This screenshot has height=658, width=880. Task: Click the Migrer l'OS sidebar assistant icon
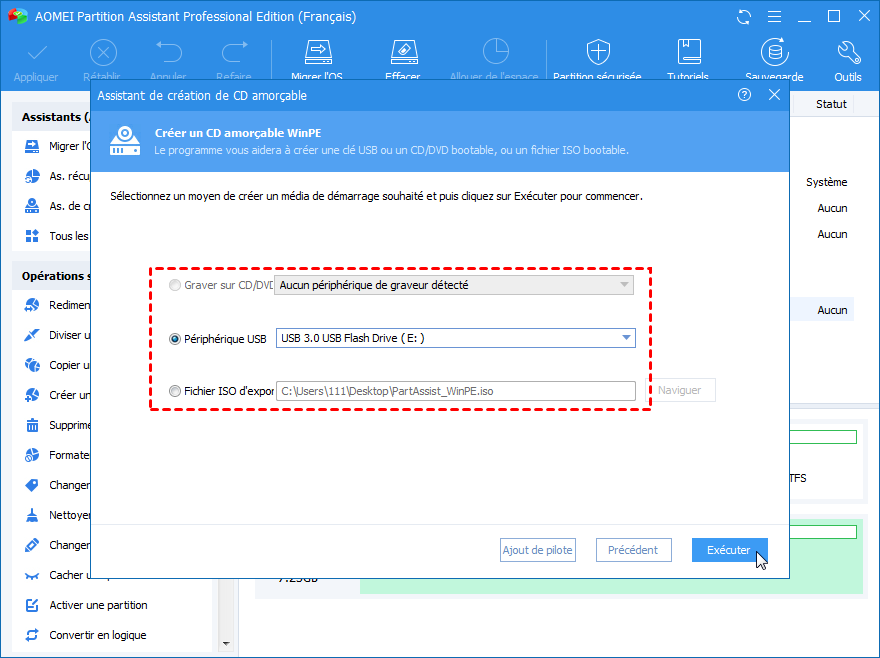(x=32, y=146)
